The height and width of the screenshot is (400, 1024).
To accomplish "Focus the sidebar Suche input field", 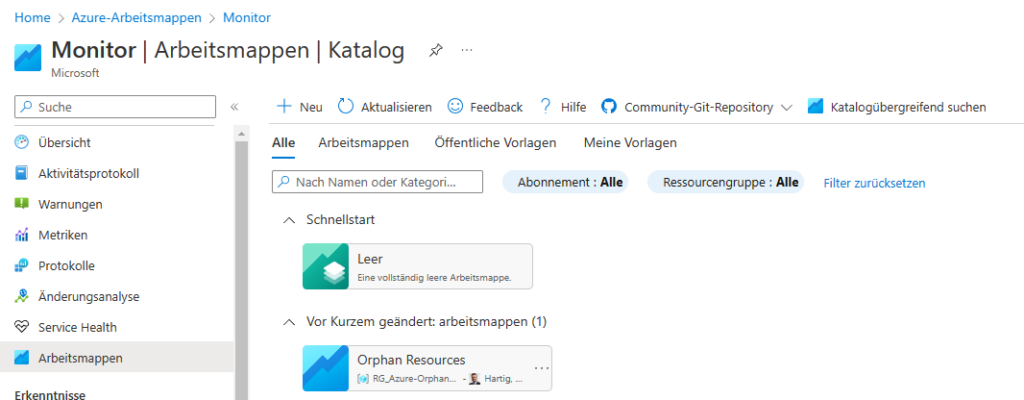I will tap(115, 107).
